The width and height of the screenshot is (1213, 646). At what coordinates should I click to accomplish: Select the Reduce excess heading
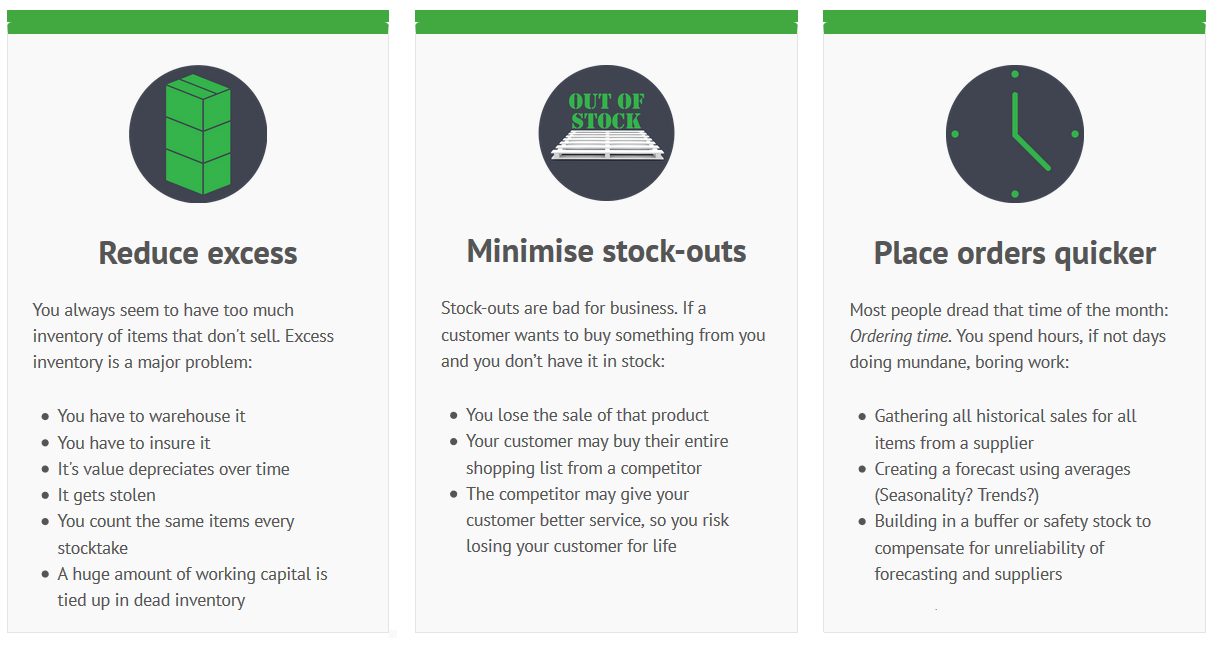198,253
